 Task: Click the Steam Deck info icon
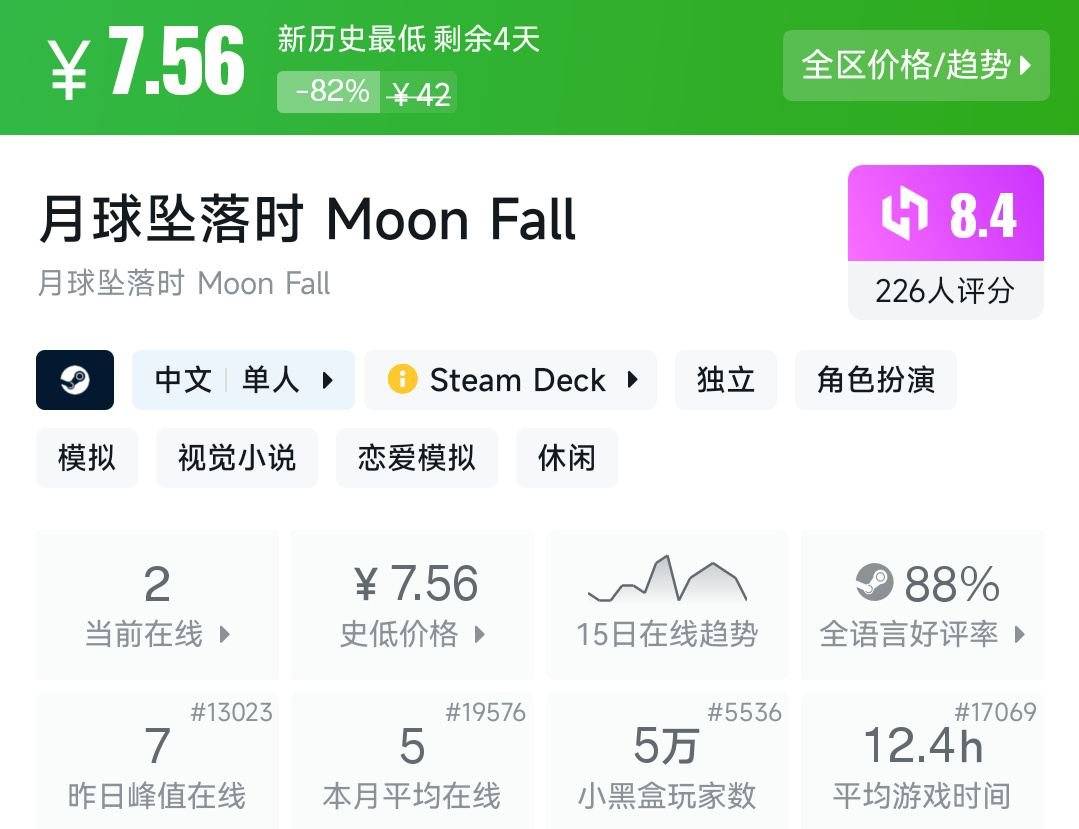pyautogui.click(x=402, y=380)
